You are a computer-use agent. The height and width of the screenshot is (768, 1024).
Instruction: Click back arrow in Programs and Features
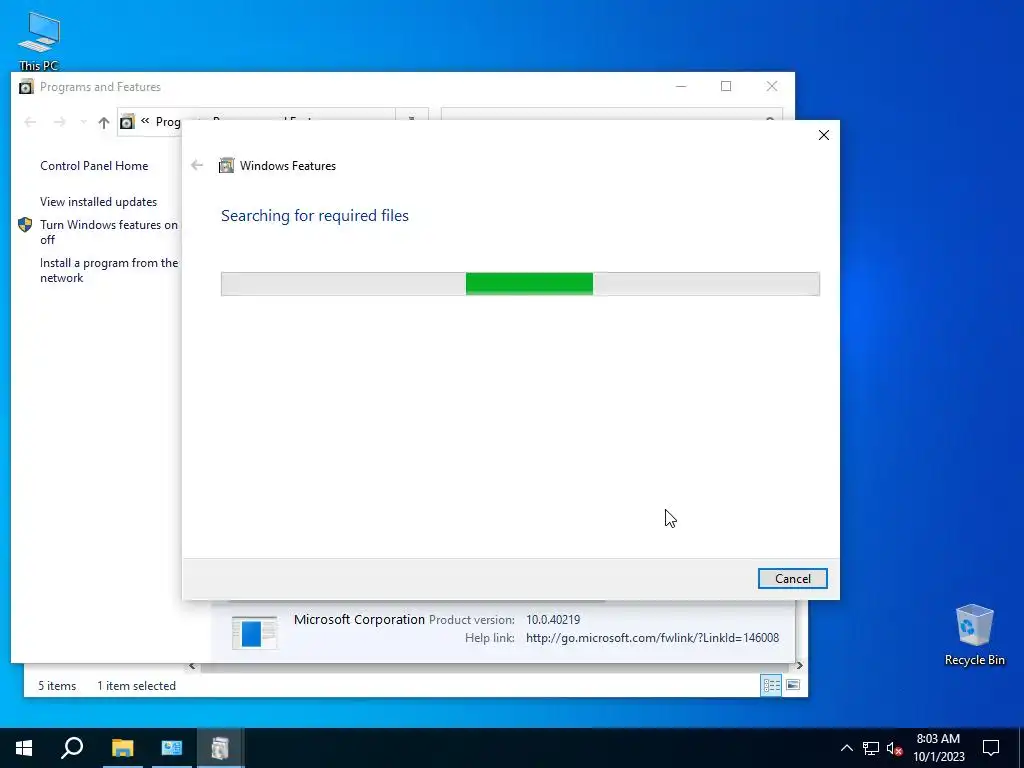click(x=30, y=122)
